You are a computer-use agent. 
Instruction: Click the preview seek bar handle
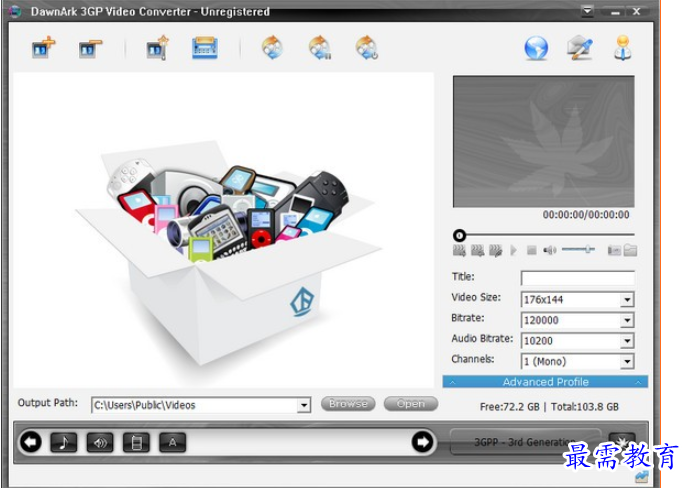tap(459, 236)
